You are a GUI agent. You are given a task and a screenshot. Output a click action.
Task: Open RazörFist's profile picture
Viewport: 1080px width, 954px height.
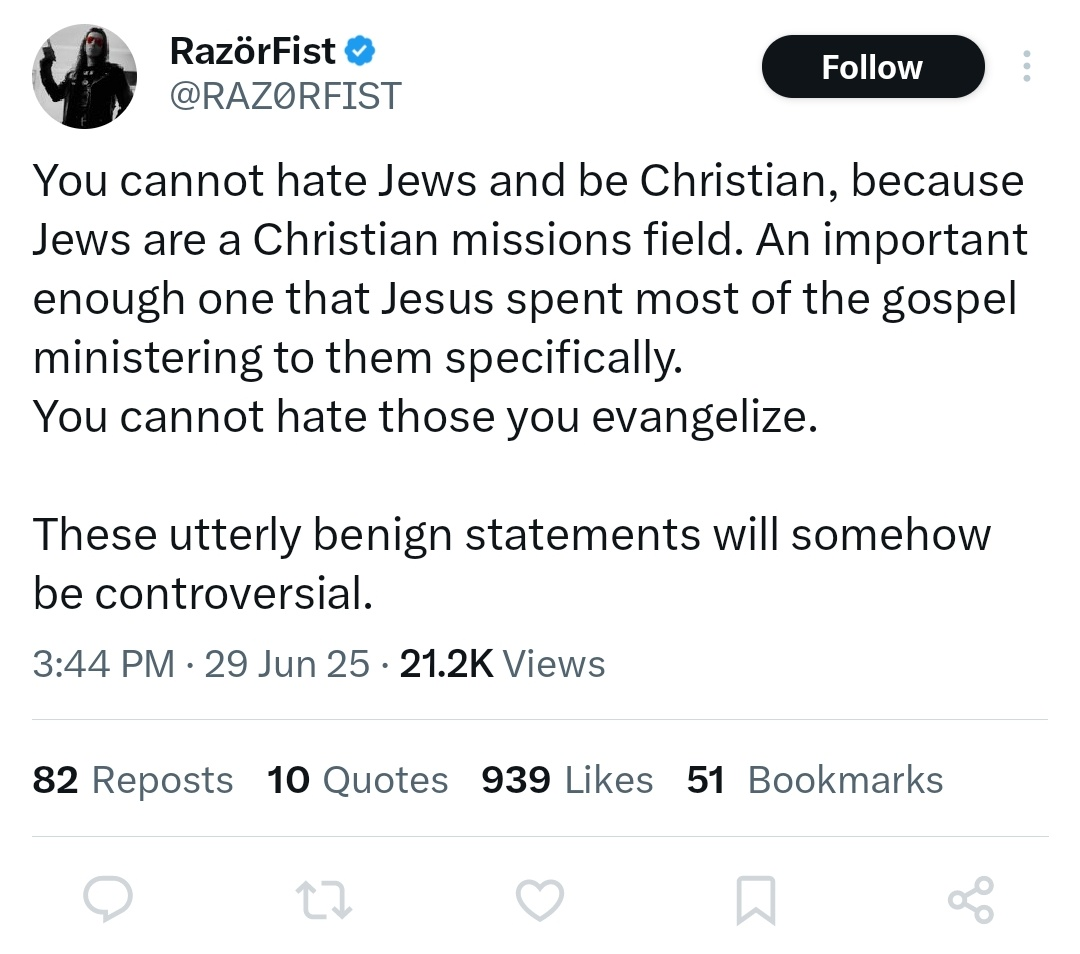[84, 76]
